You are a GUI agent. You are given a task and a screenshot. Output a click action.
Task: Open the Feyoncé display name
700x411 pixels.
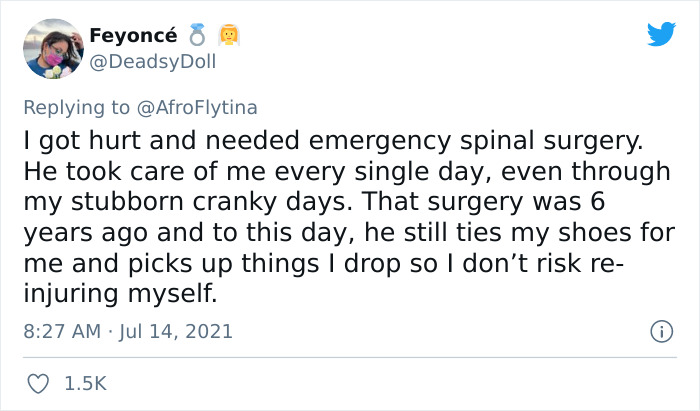click(134, 36)
